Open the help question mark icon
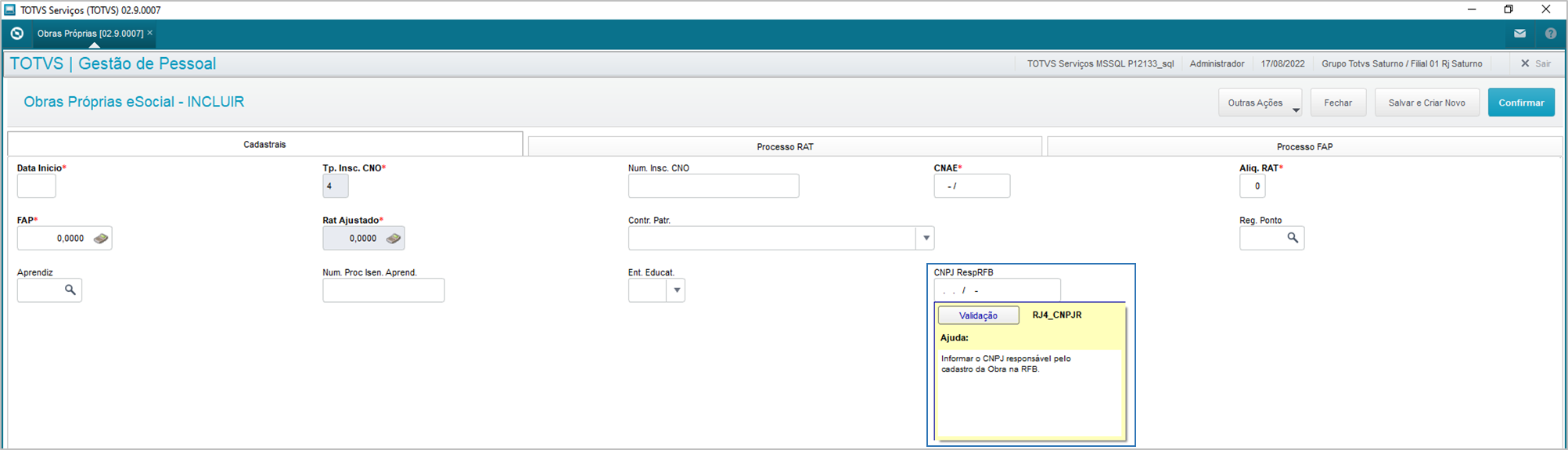 pyautogui.click(x=1550, y=34)
